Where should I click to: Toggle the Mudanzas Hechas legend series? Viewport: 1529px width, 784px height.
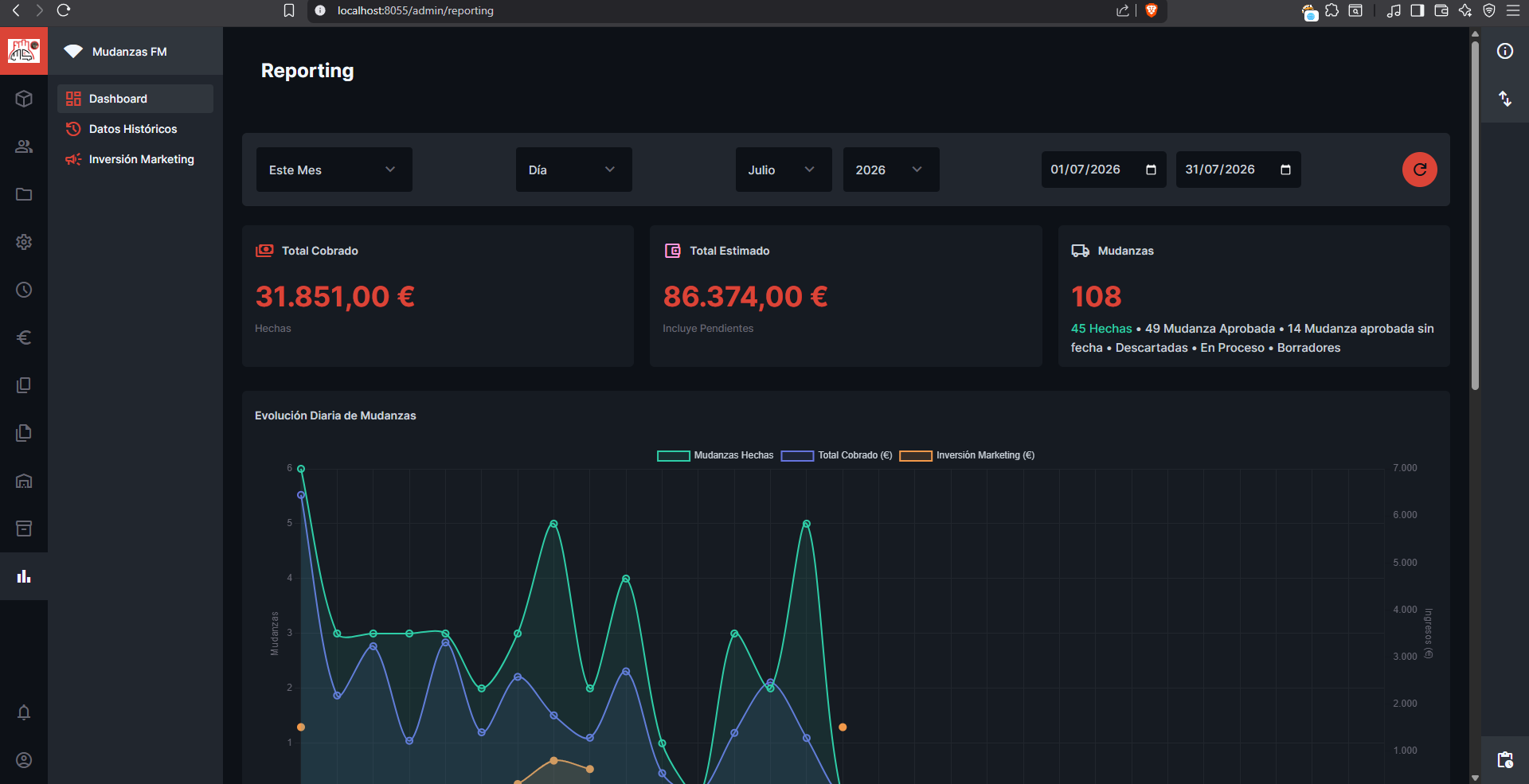715,455
